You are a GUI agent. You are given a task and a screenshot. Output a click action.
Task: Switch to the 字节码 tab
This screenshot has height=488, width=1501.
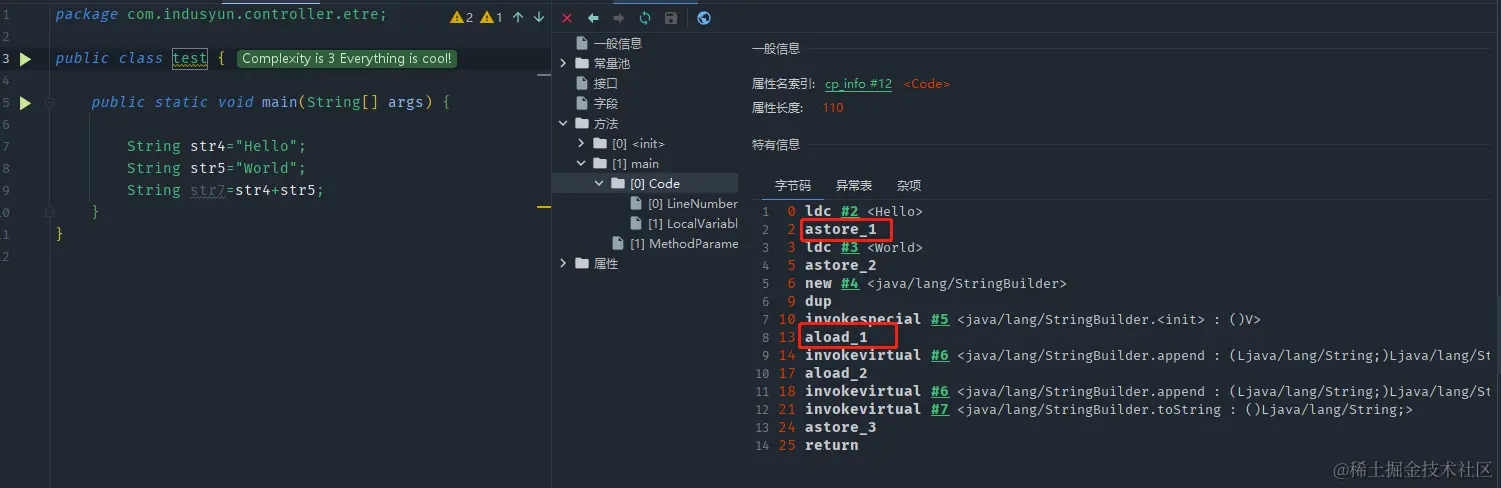point(793,186)
